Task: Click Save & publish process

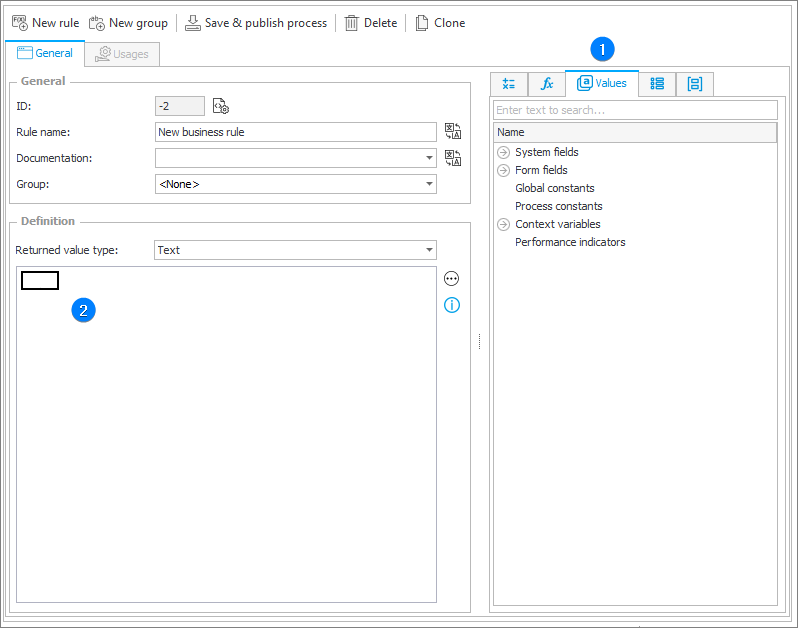Action: tap(256, 23)
